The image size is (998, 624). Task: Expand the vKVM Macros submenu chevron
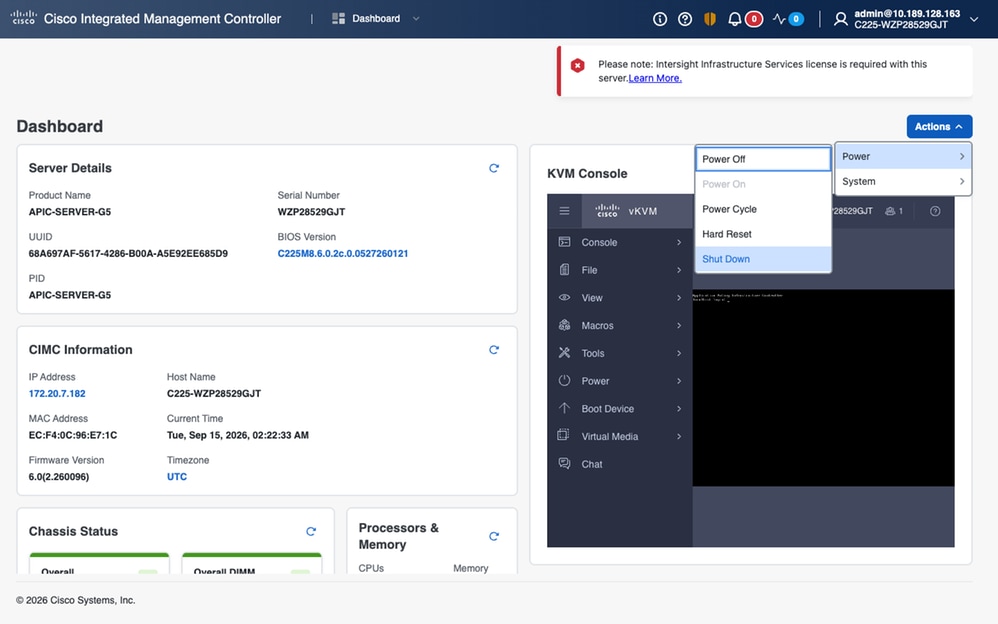click(679, 325)
